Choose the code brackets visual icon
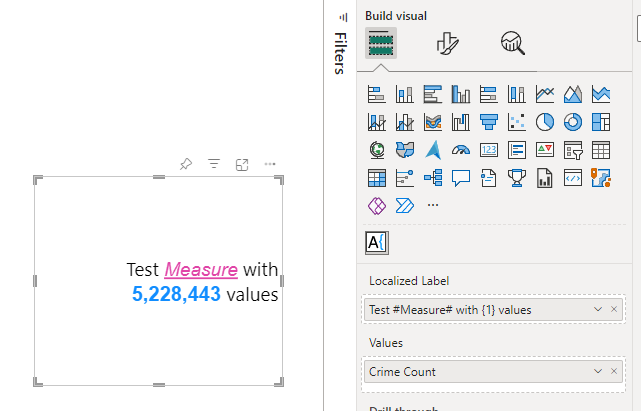 pos(573,178)
